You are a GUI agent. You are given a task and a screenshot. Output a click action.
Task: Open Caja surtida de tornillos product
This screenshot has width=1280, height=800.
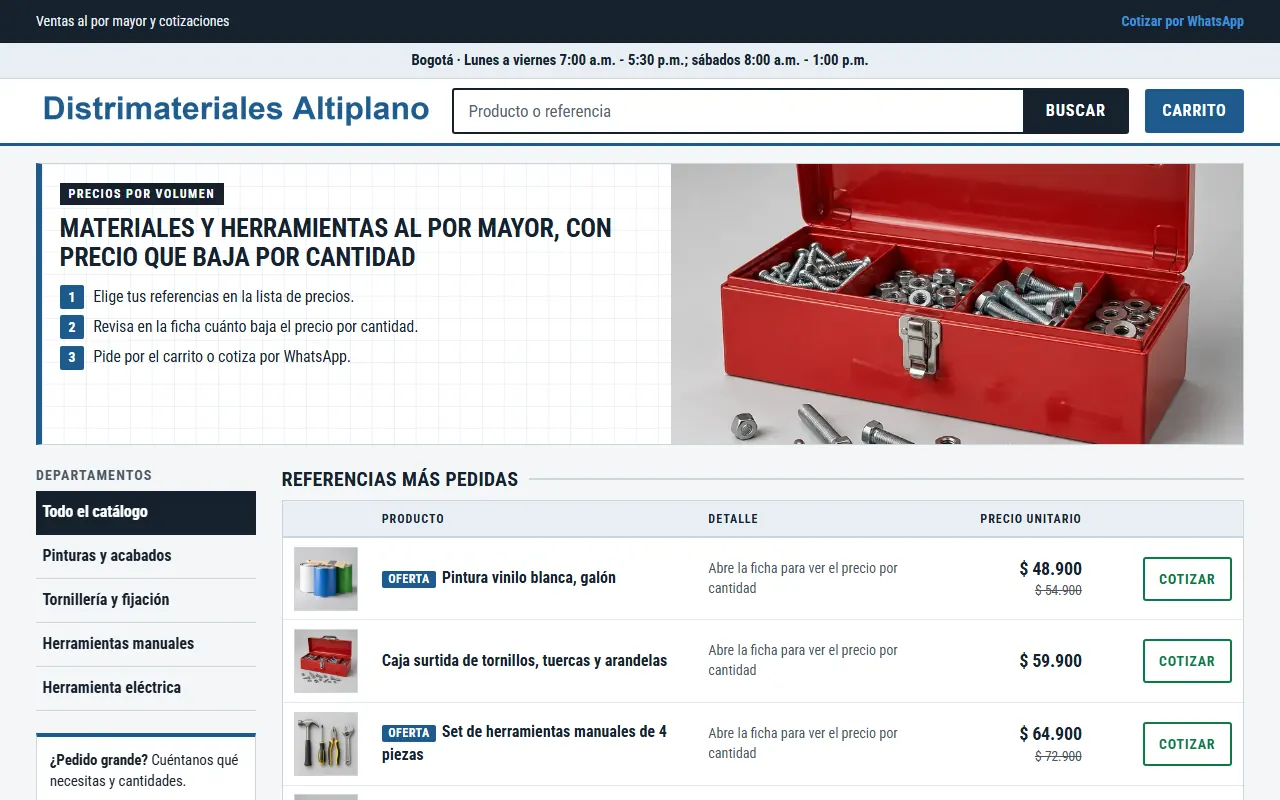[524, 661]
